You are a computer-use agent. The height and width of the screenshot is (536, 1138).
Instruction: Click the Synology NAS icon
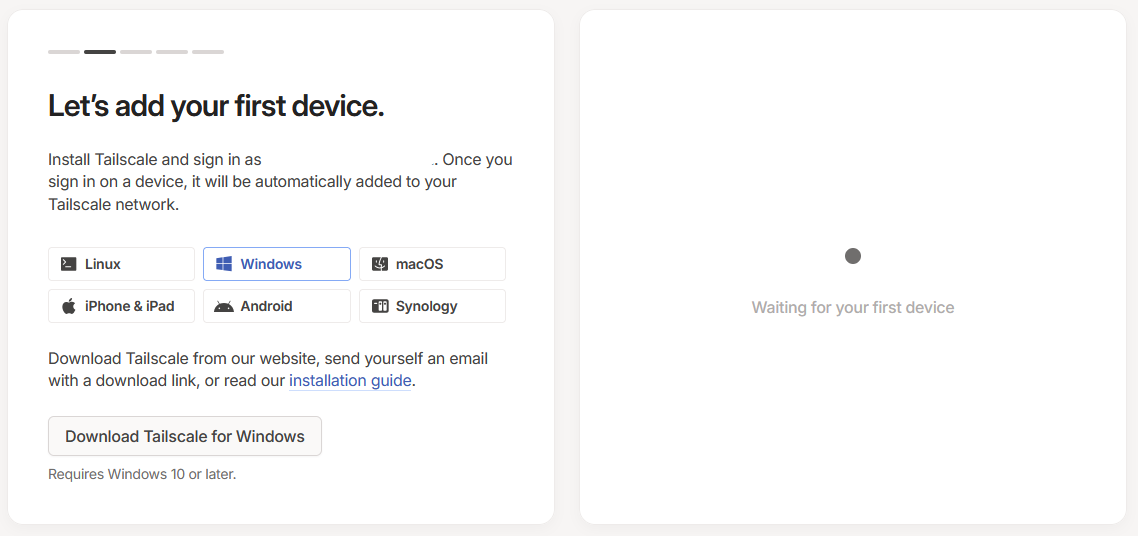(x=380, y=306)
